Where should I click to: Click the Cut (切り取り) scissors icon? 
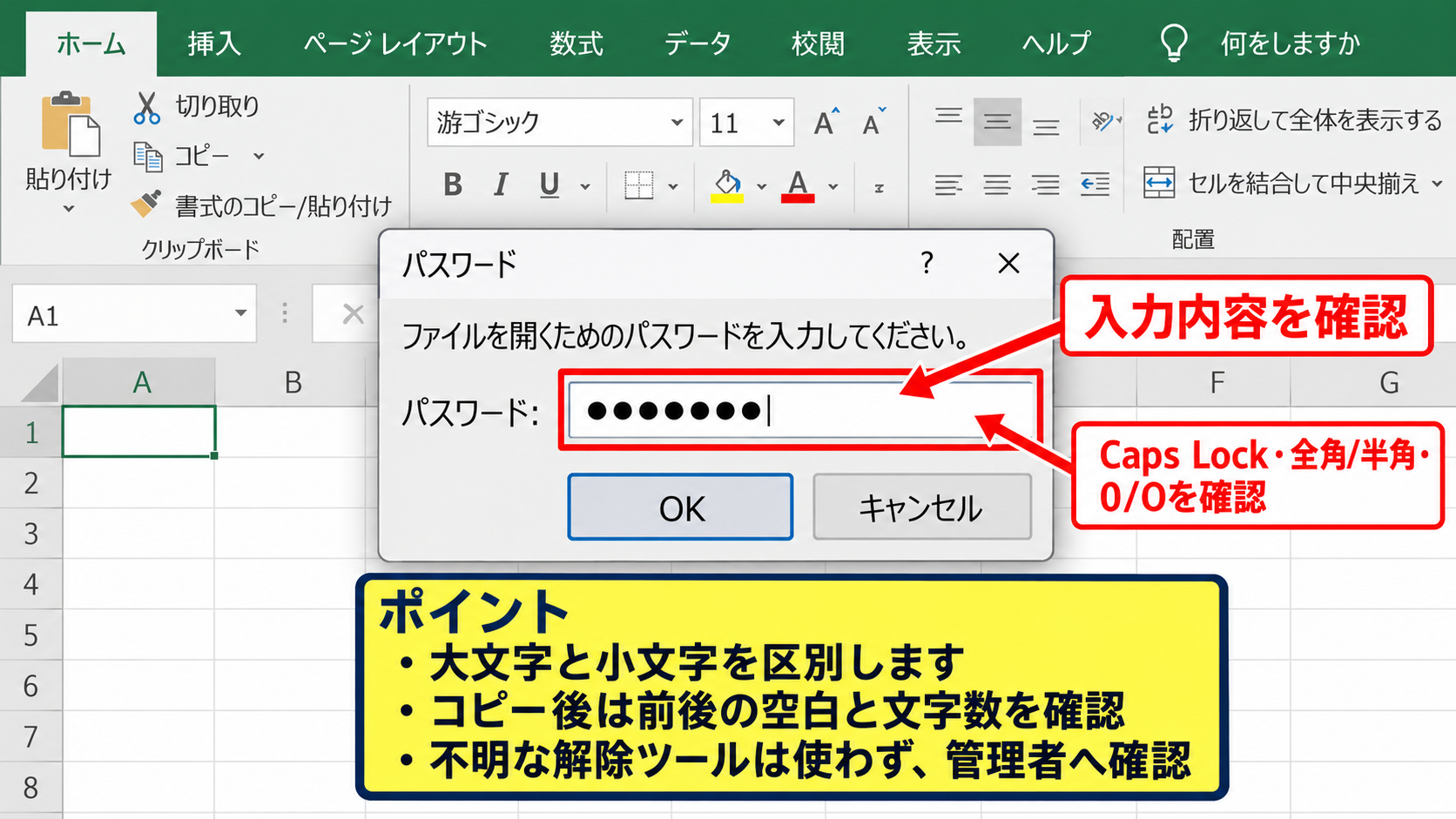tap(146, 107)
